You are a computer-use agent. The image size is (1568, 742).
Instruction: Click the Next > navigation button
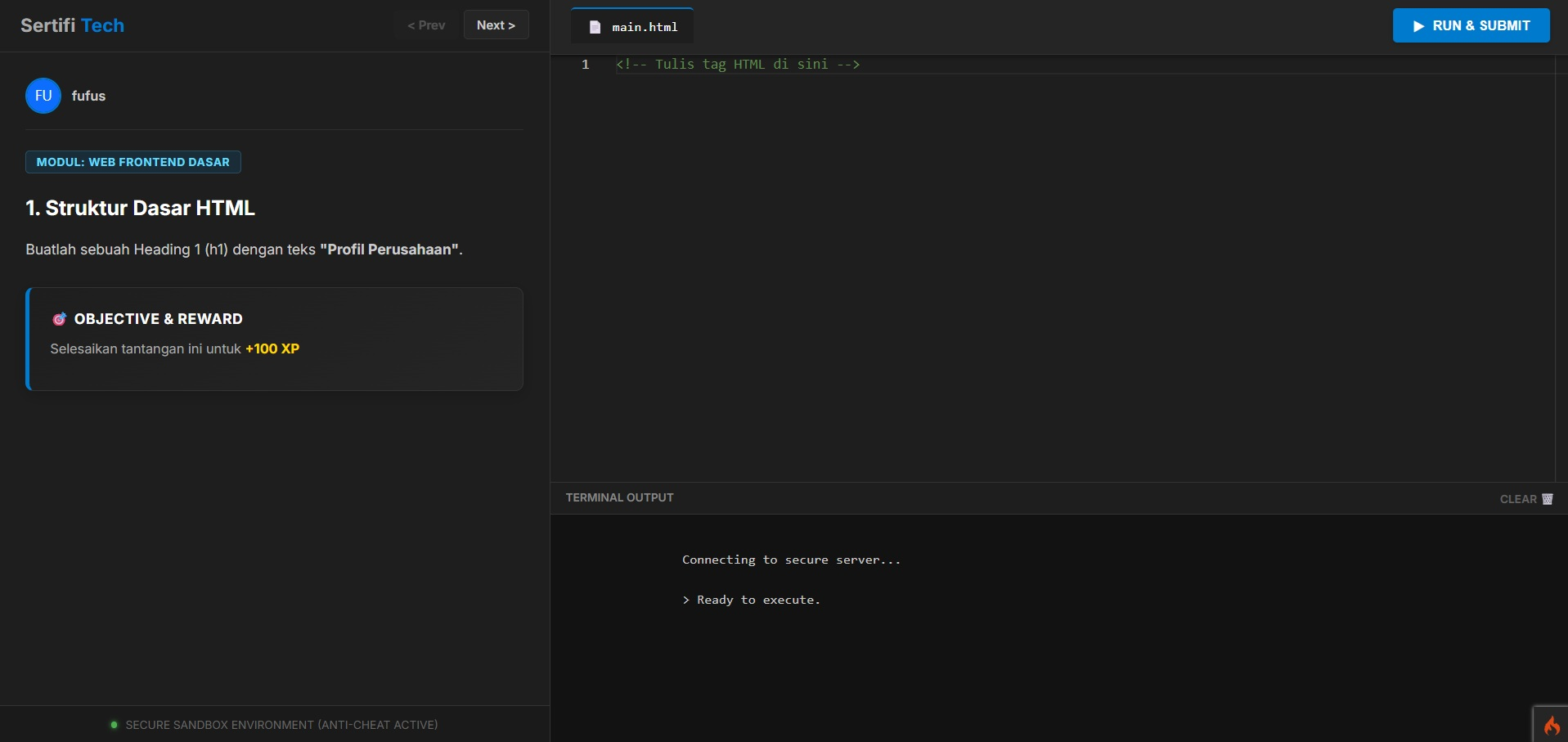point(495,25)
